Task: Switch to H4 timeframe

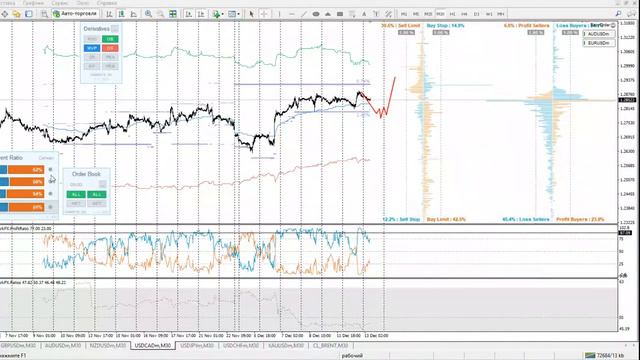Action: (x=464, y=14)
